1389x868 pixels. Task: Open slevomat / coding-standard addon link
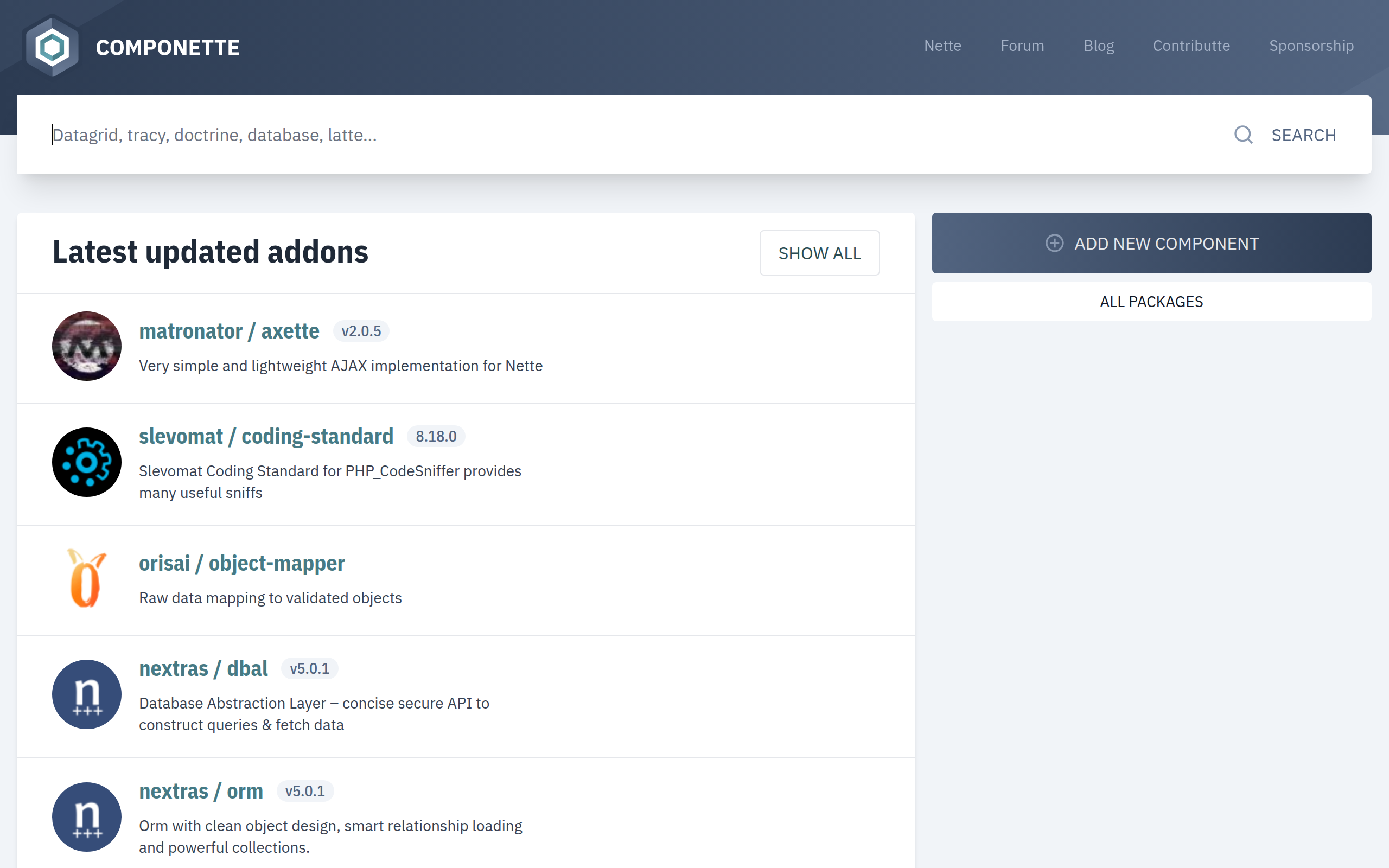coord(266,437)
